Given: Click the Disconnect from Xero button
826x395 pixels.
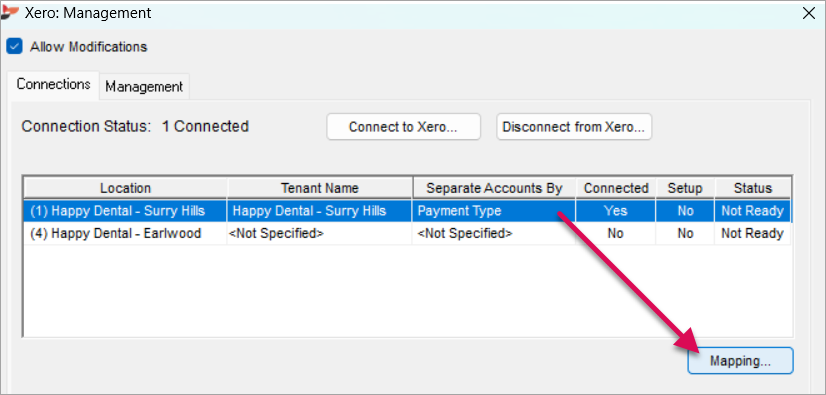Looking at the screenshot, I should click(x=574, y=127).
